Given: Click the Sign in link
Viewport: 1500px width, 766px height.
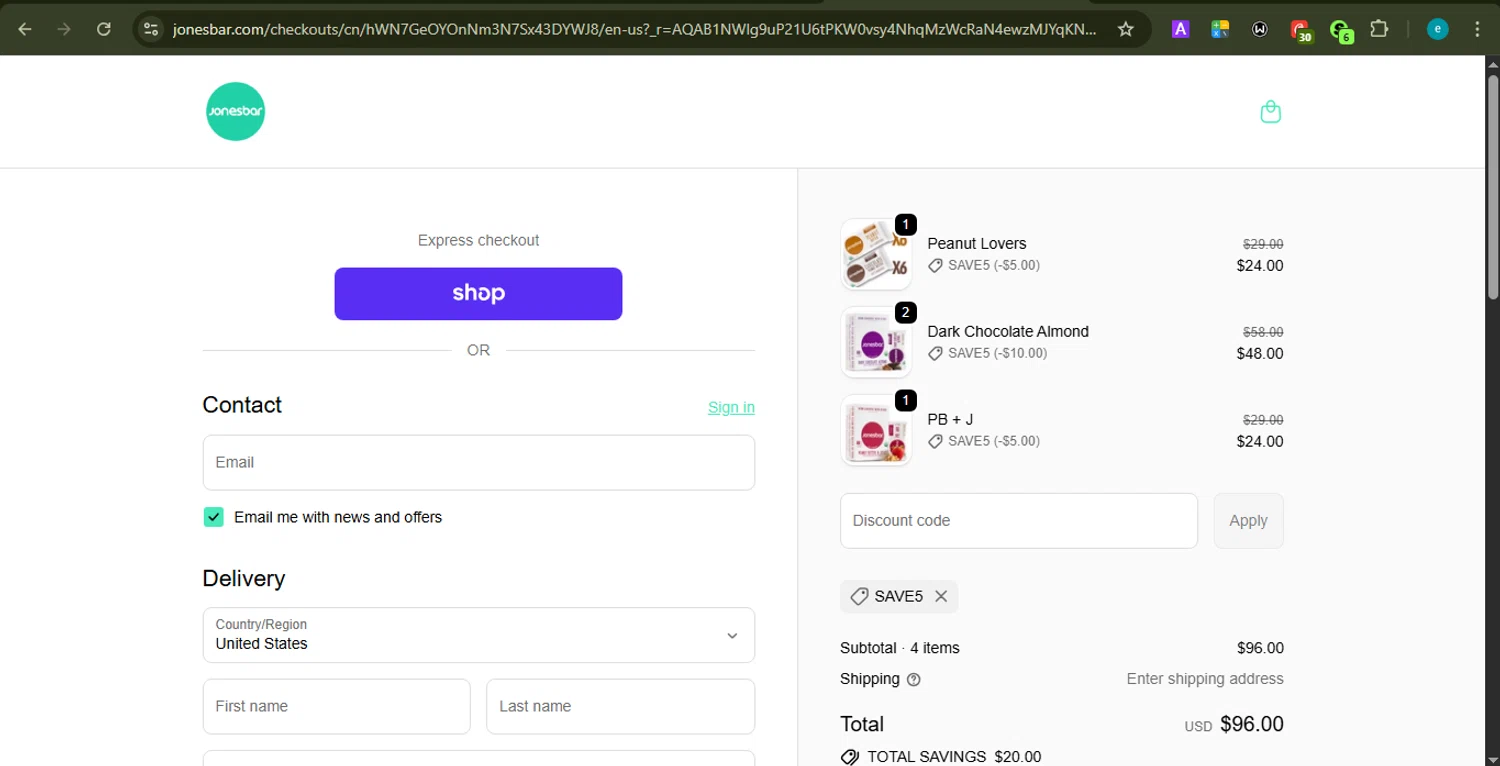Looking at the screenshot, I should pyautogui.click(x=731, y=407).
